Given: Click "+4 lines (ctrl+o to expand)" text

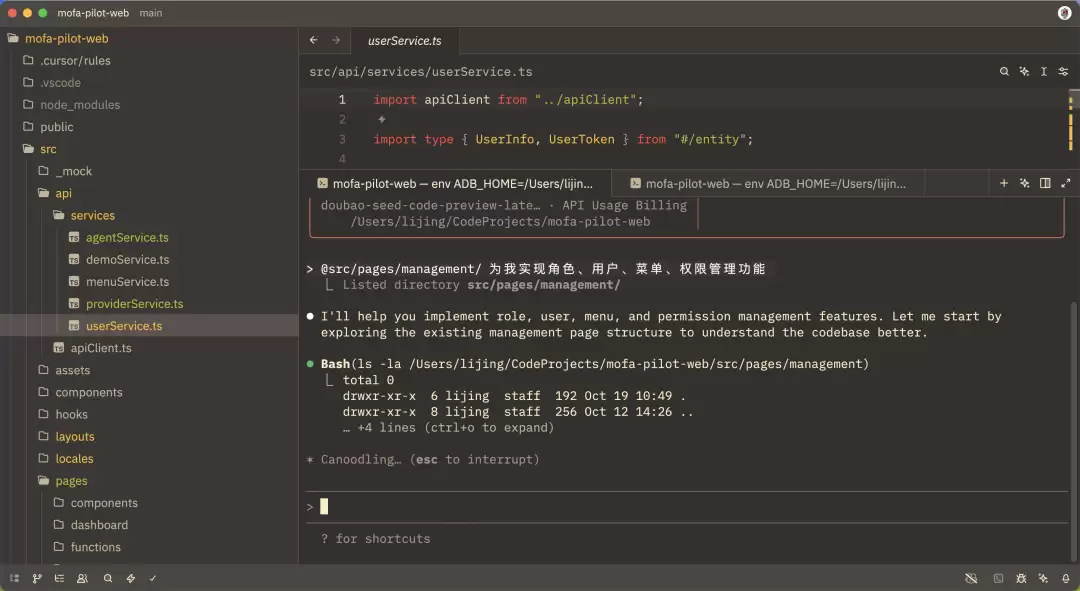Looking at the screenshot, I should point(455,428).
